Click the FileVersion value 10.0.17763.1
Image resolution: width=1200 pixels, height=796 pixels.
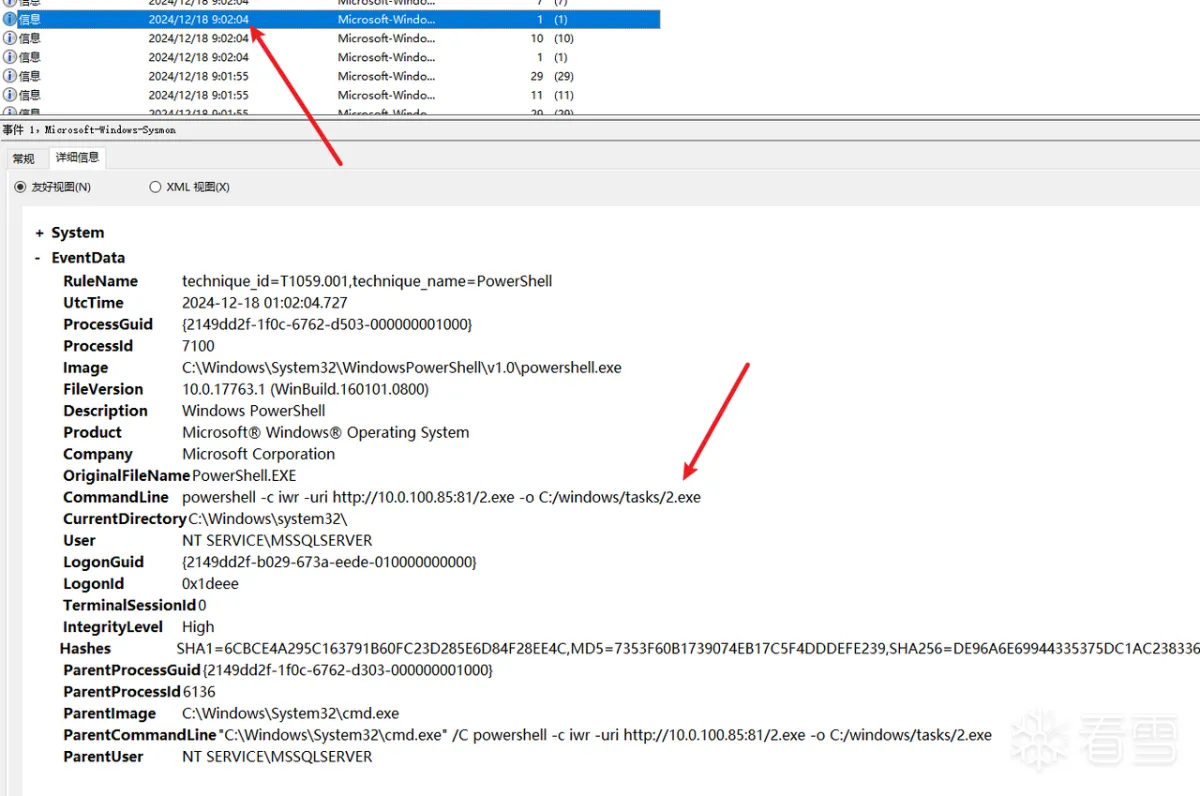(305, 389)
